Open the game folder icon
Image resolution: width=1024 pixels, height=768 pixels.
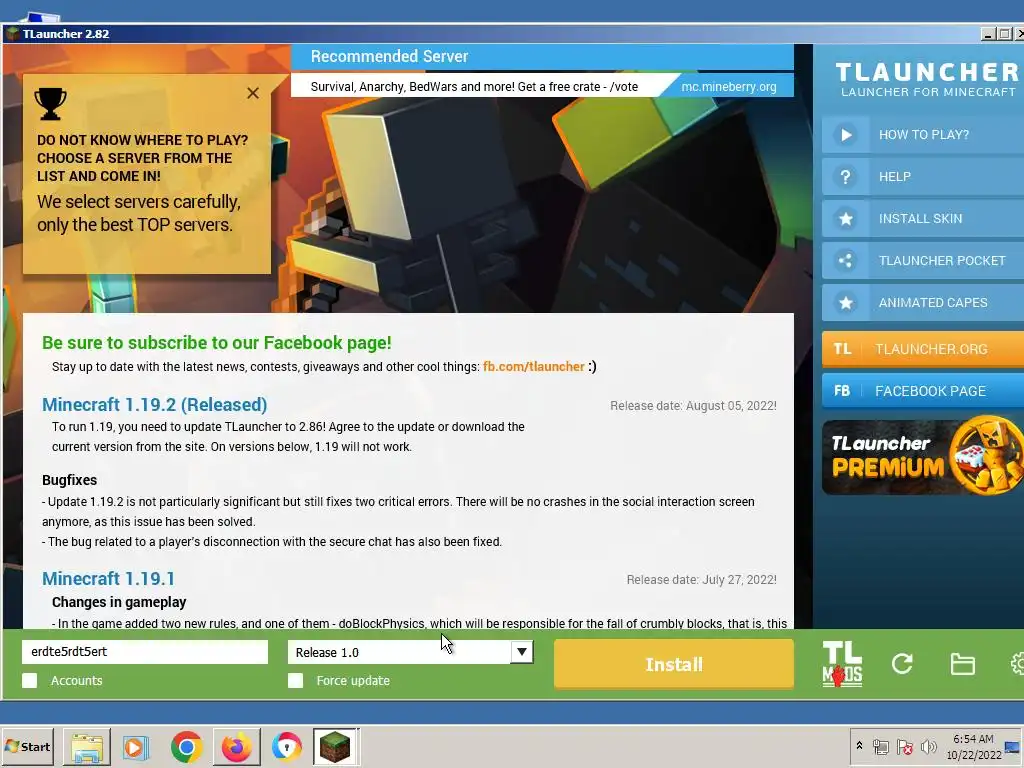click(x=962, y=664)
